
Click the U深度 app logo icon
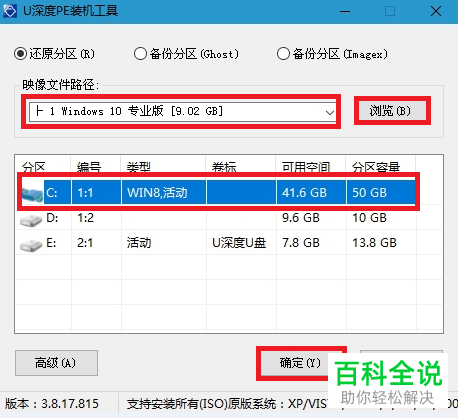(x=9, y=11)
